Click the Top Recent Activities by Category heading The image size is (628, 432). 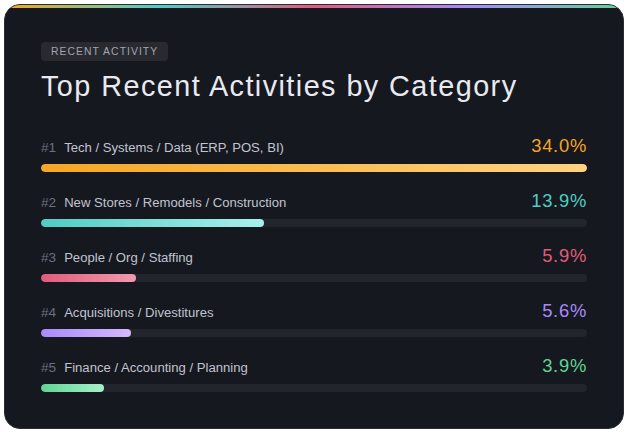click(278, 87)
